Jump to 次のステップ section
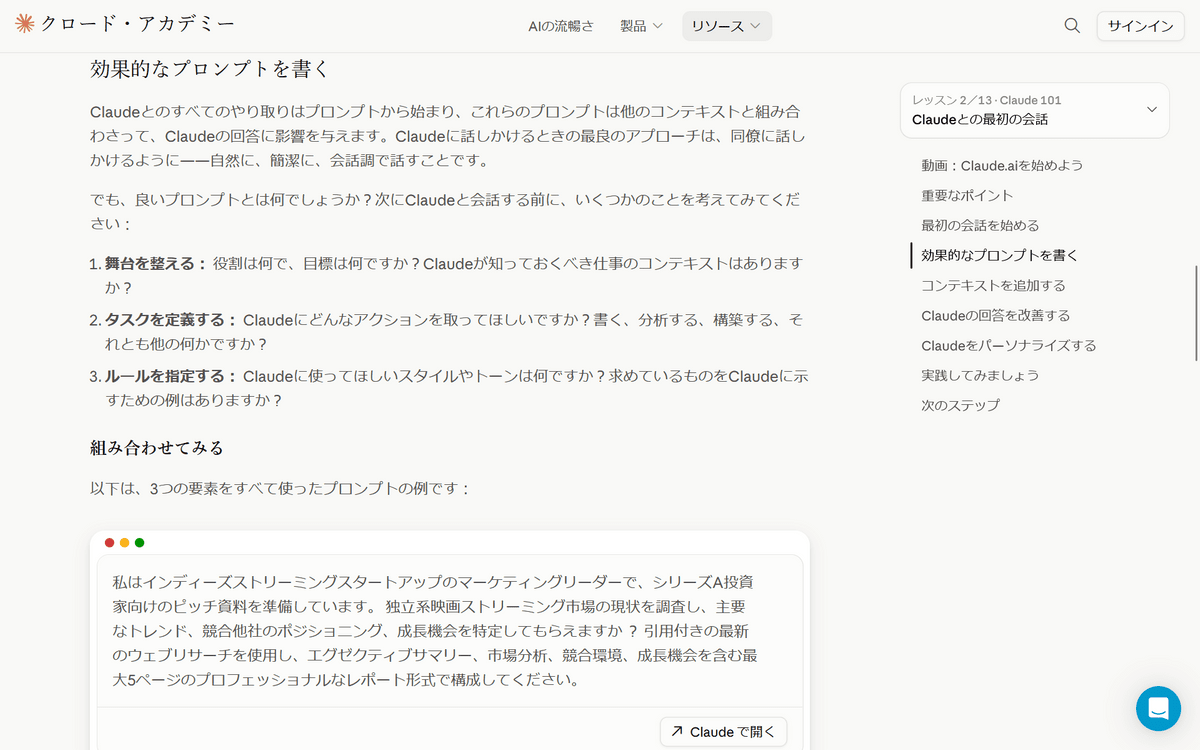The width and height of the screenshot is (1200, 750). [960, 405]
